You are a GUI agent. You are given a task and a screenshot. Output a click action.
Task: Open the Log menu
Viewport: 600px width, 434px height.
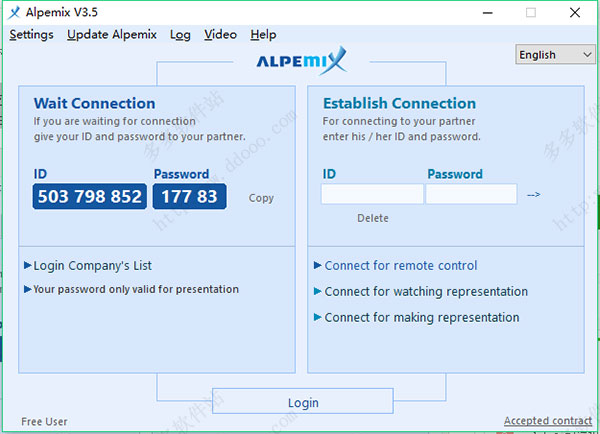click(180, 35)
